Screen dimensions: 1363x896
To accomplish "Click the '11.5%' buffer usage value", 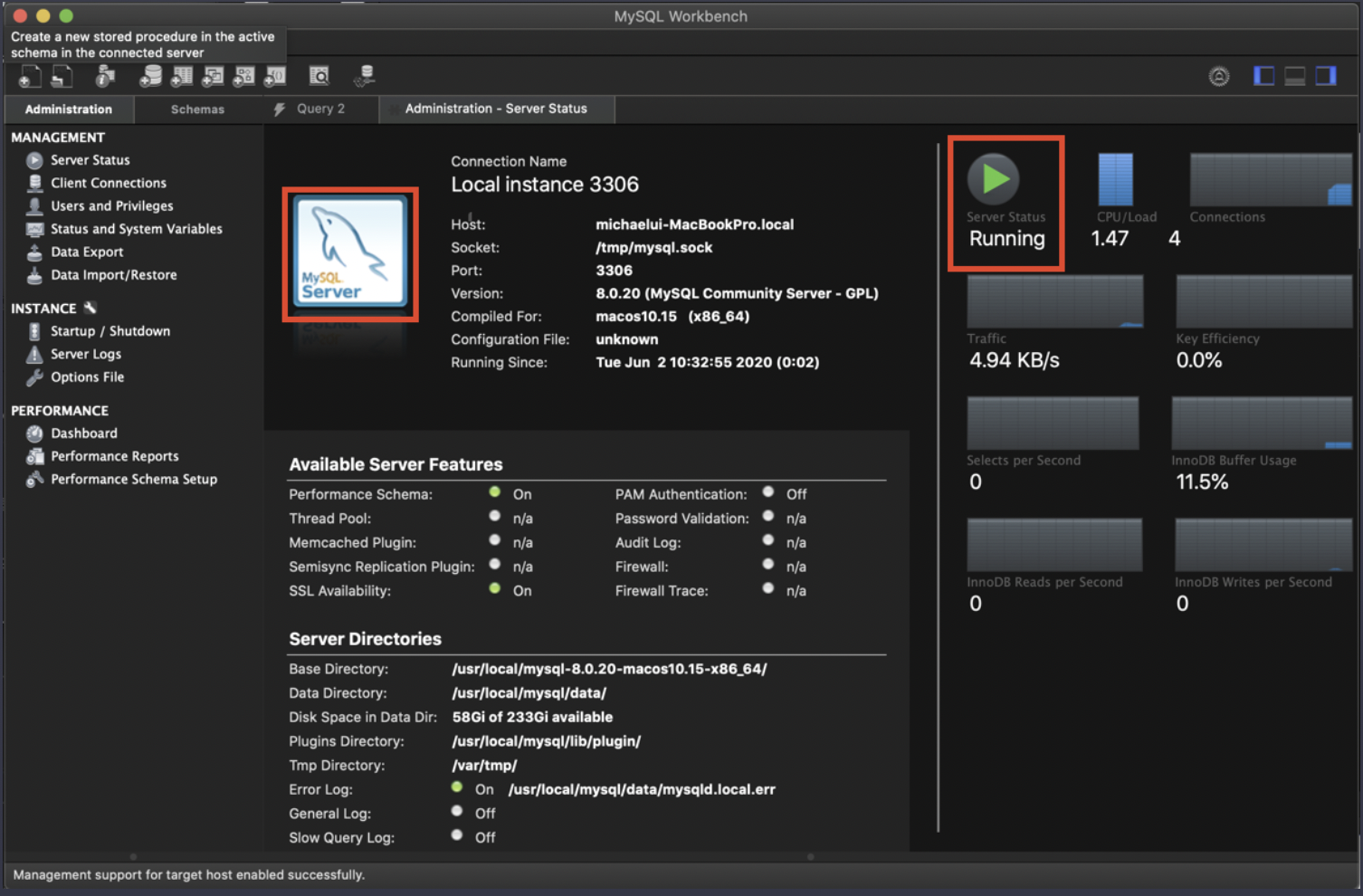I will [x=1202, y=482].
